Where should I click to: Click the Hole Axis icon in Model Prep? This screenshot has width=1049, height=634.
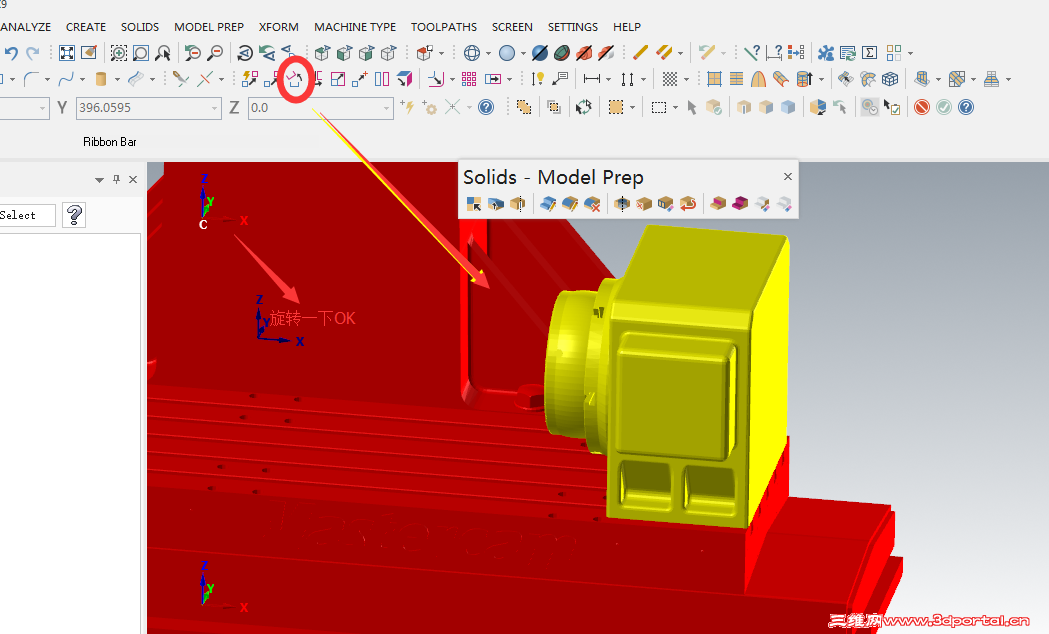[x=622, y=203]
